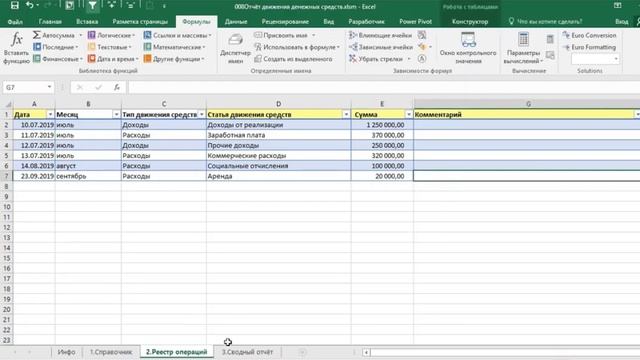The width and height of the screenshot is (640, 360).
Task: Switch to the Данные tab
Action: coord(236,22)
